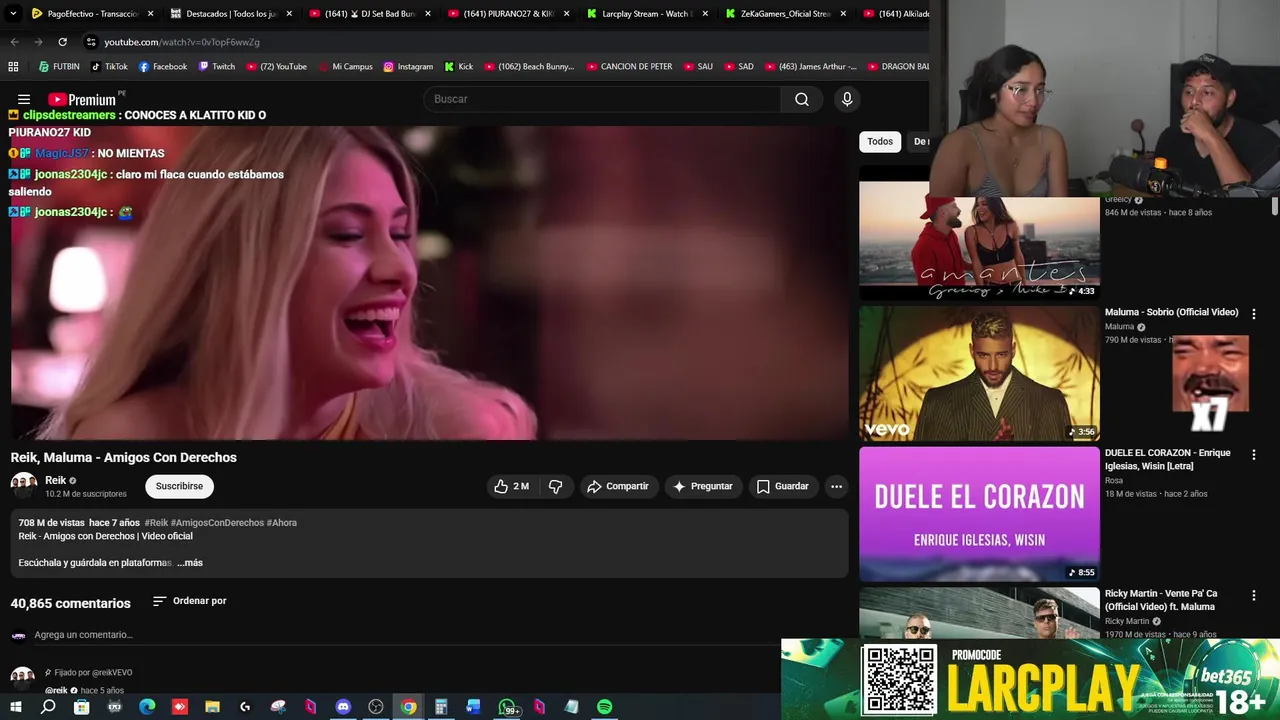
Task: Click Preguntar button
Action: point(703,486)
